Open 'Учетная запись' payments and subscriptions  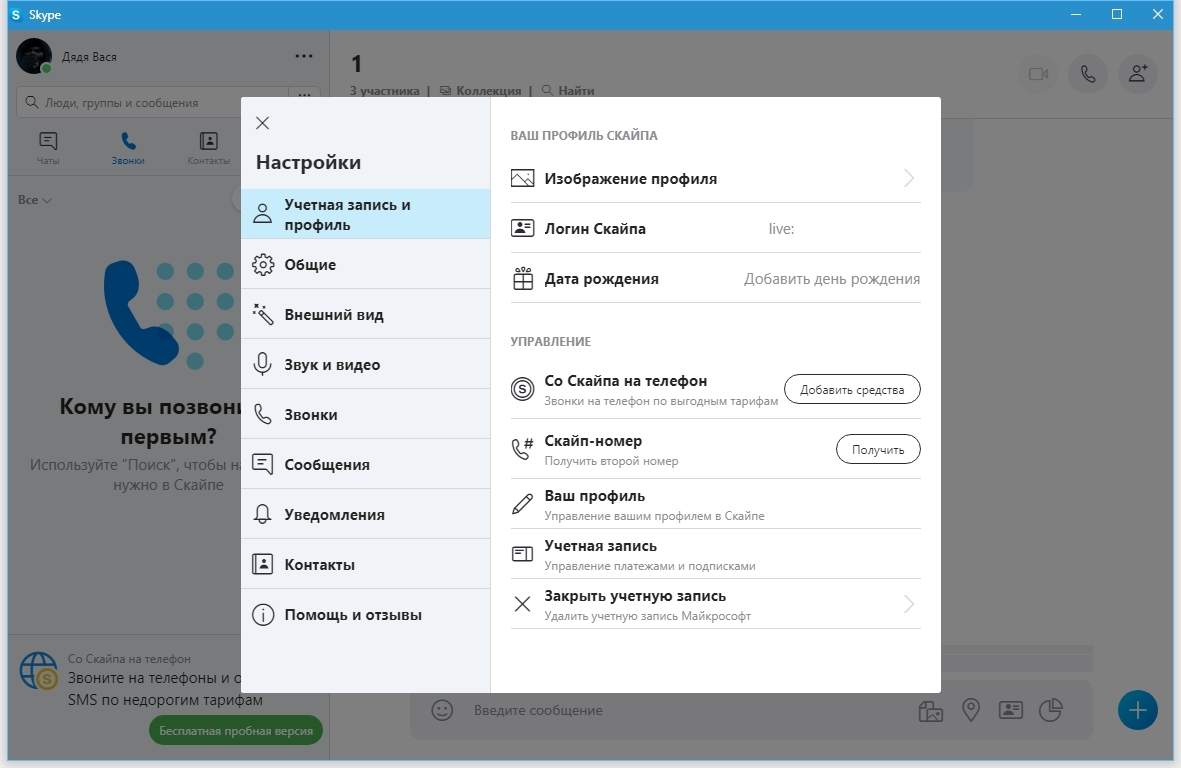pos(716,554)
